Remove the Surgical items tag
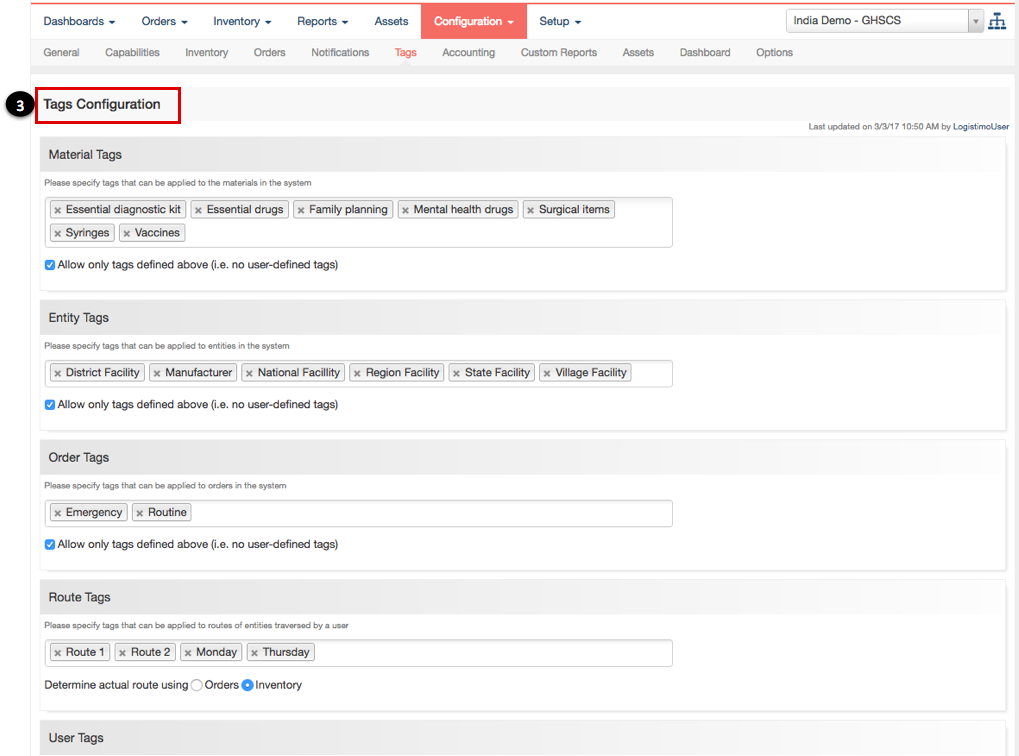1019x756 pixels. pos(531,210)
